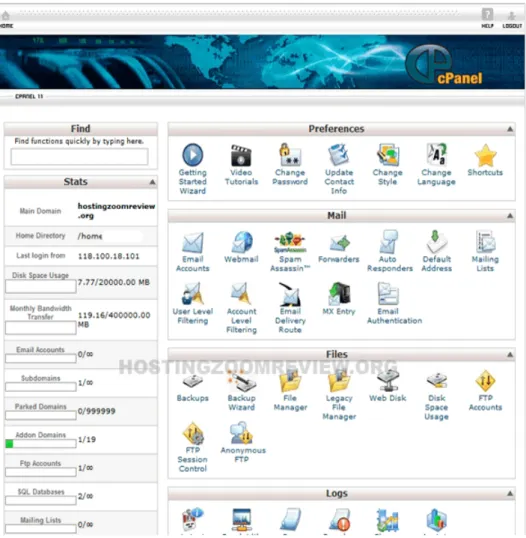Open Mailing Lists in Mail section
The width and height of the screenshot is (526, 538).
(485, 242)
